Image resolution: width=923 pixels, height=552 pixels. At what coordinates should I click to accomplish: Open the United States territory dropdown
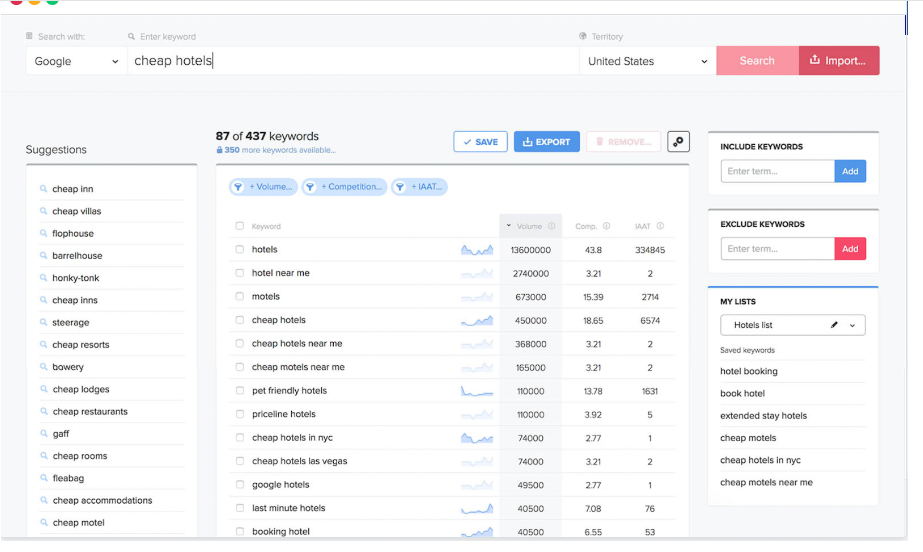tap(647, 61)
